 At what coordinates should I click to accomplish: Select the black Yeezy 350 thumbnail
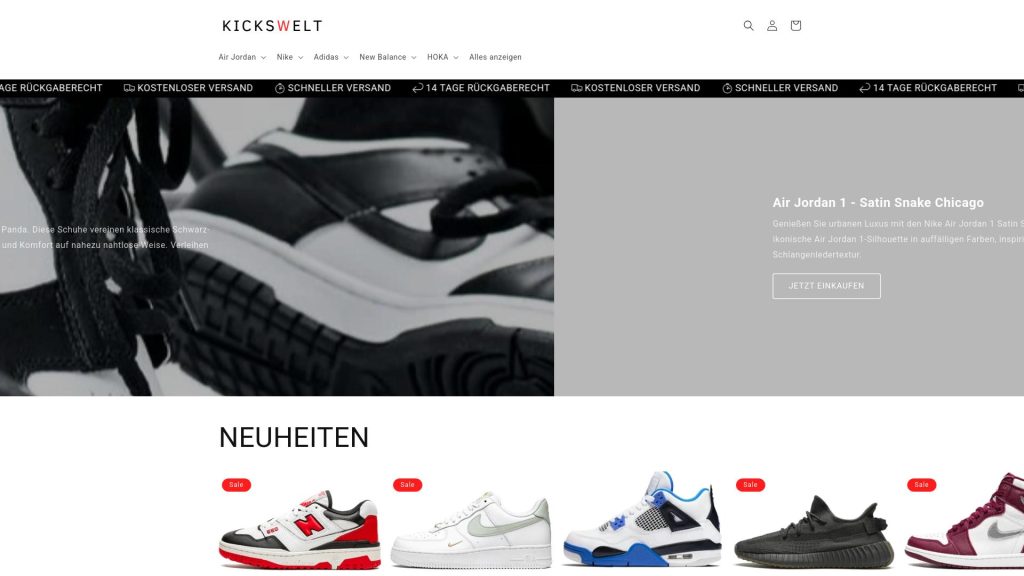pos(814,532)
